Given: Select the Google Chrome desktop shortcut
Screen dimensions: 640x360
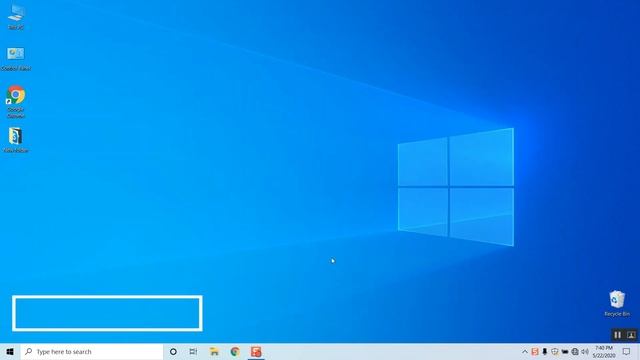Looking at the screenshot, I should 16,102.
